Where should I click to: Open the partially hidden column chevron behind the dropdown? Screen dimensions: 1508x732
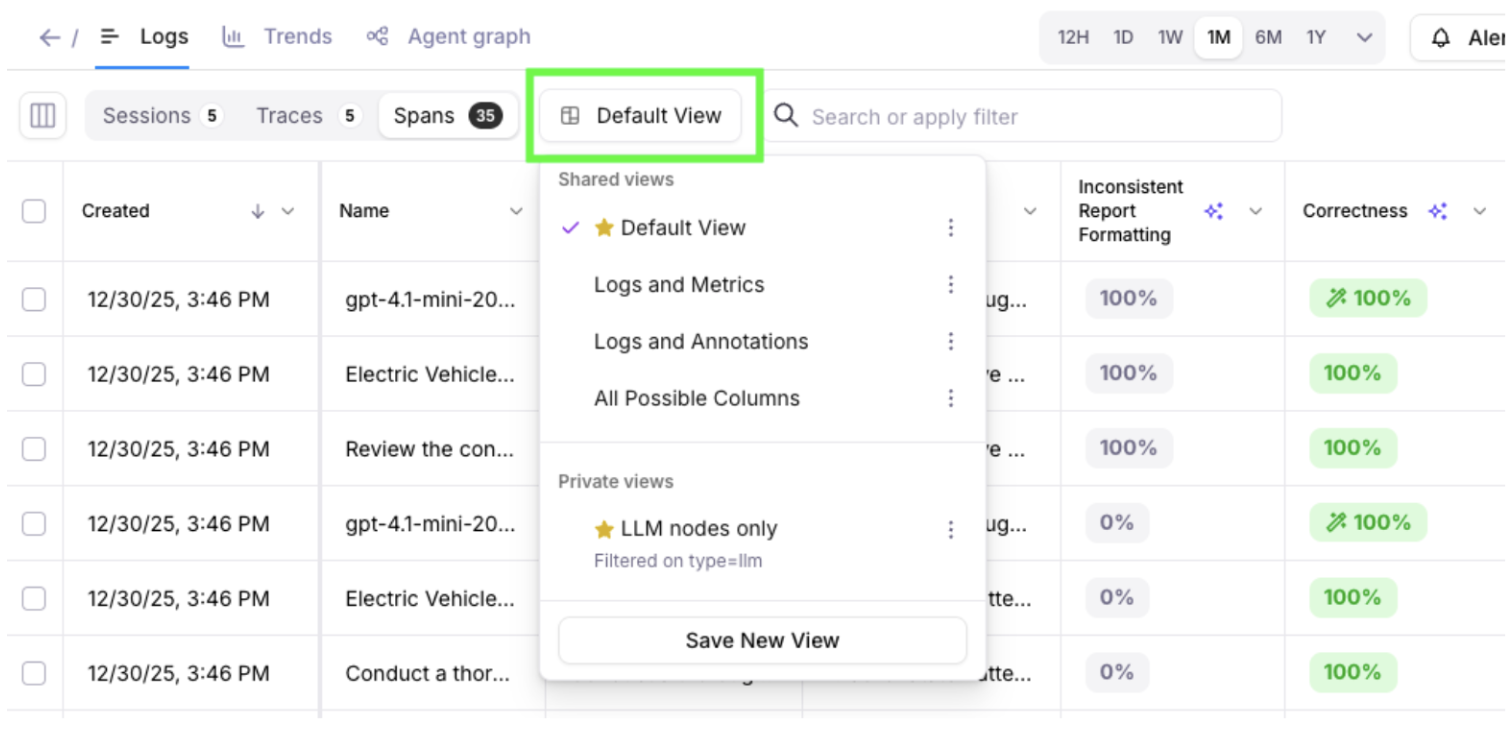coord(1030,211)
